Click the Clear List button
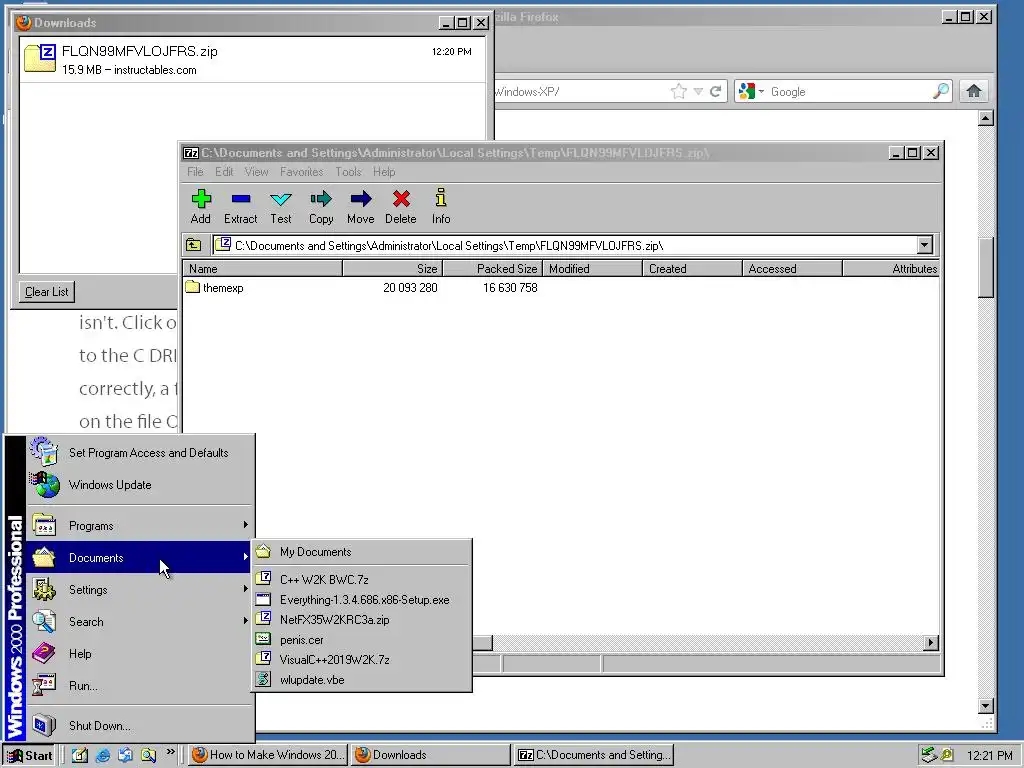1024x768 pixels. (x=46, y=292)
